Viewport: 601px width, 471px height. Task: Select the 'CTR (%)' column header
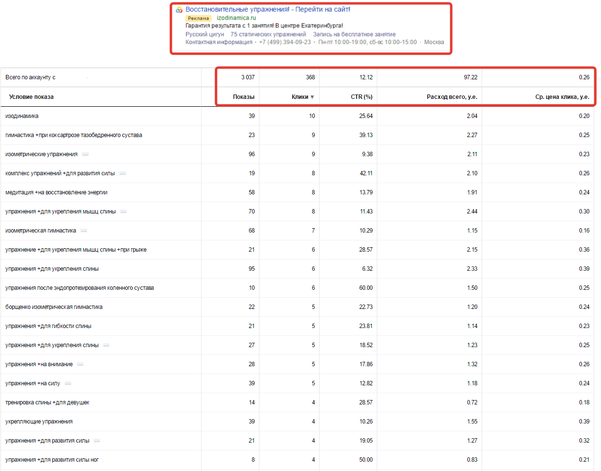(x=361, y=97)
